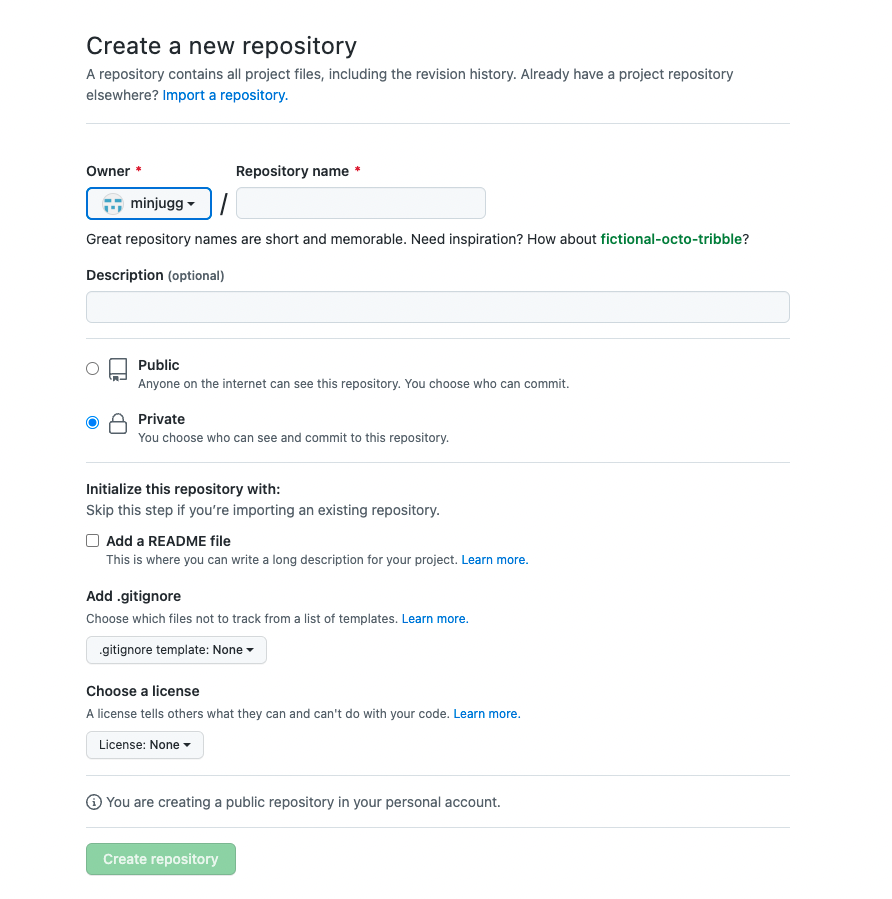Use the suggested name fictional-octo-tribble
The height and width of the screenshot is (899, 892).
tap(671, 239)
